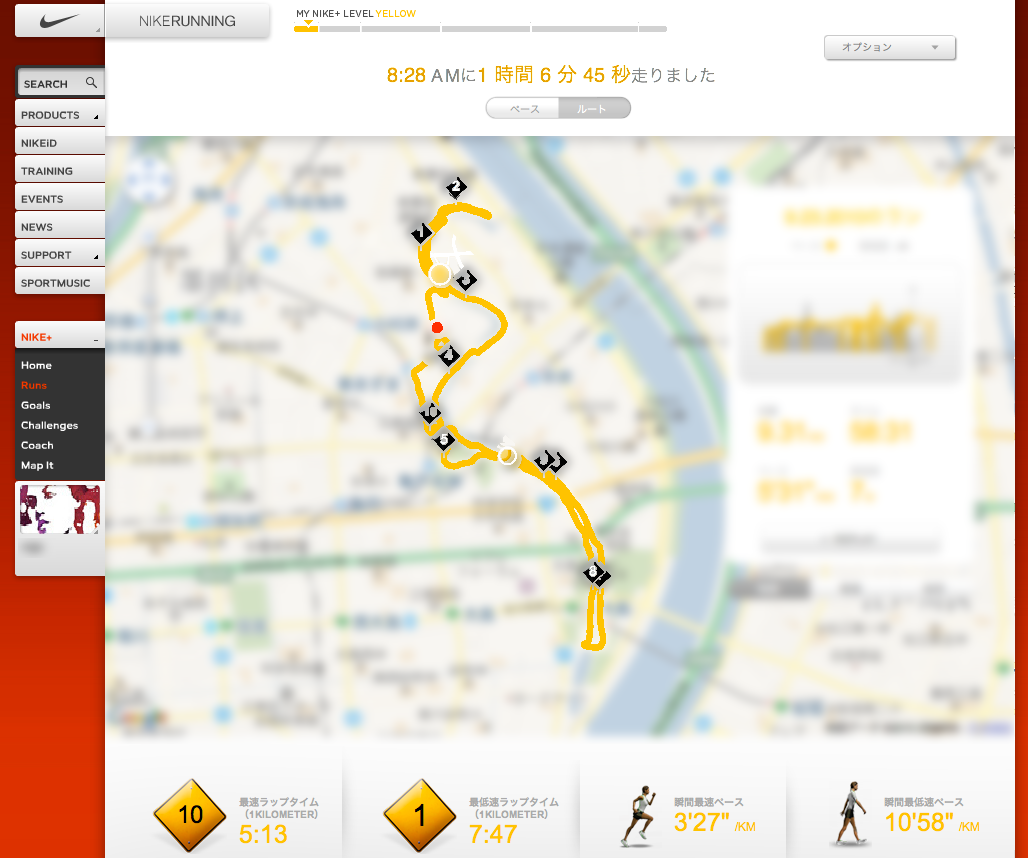Open the NIKEiD menu
The width and height of the screenshot is (1028, 858).
60,142
